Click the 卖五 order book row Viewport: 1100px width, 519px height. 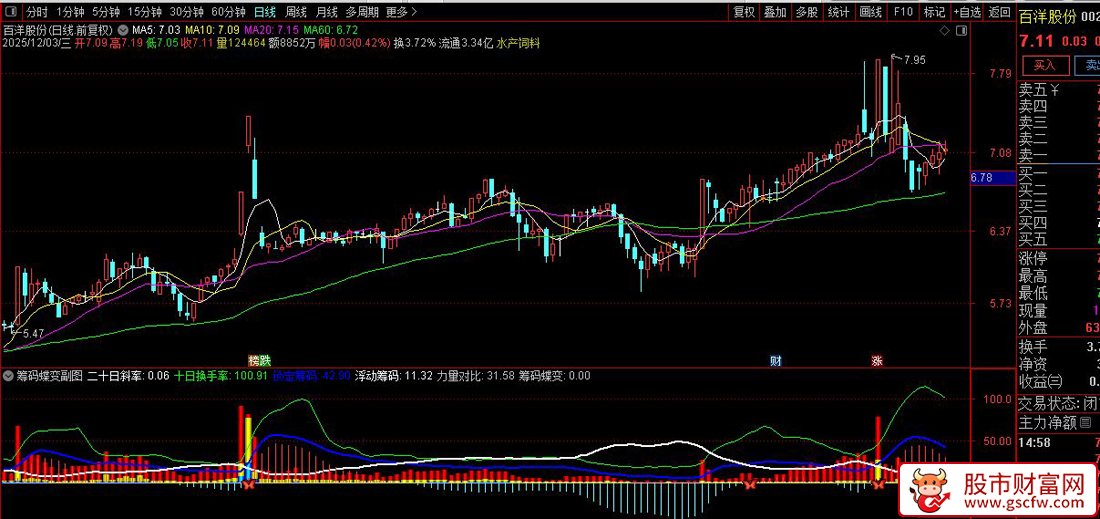coord(1059,90)
